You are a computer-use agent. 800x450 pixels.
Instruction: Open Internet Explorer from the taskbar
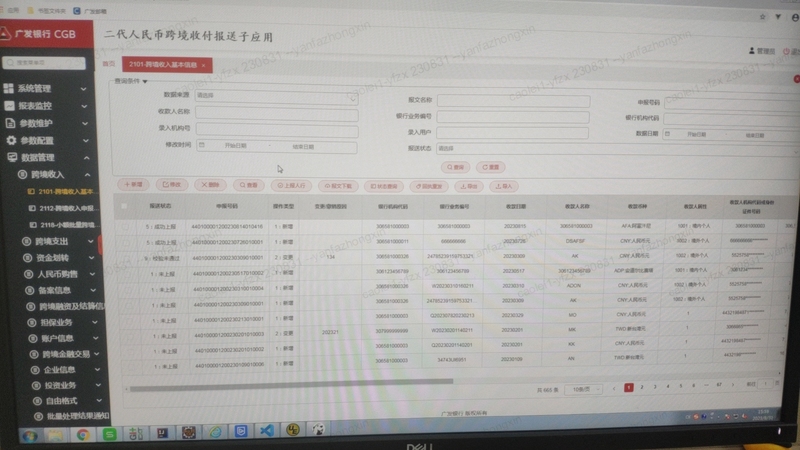(215, 432)
